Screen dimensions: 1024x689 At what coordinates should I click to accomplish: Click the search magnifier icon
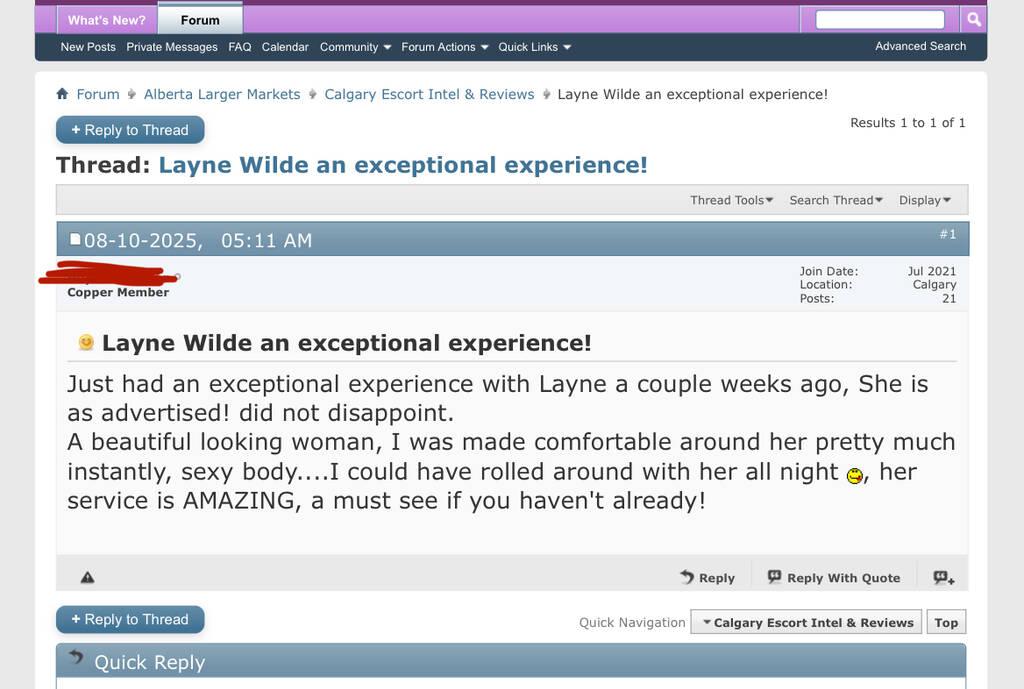click(973, 19)
